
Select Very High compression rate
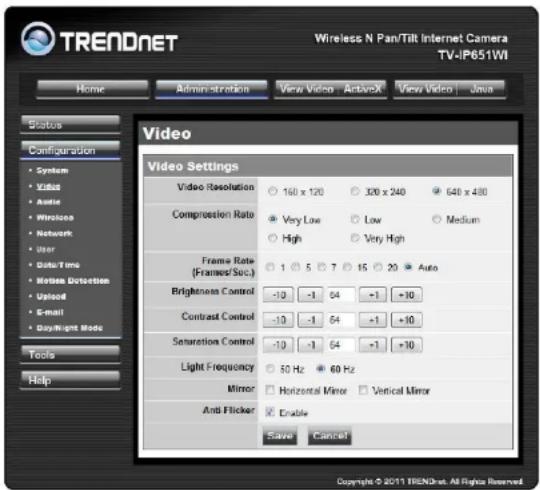point(355,238)
